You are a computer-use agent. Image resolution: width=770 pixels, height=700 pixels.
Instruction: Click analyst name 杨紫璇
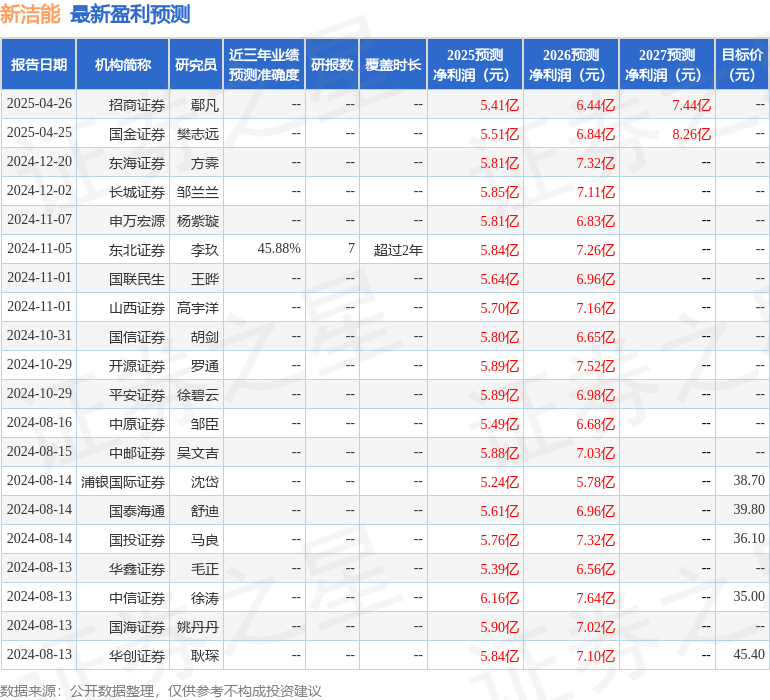(x=198, y=221)
